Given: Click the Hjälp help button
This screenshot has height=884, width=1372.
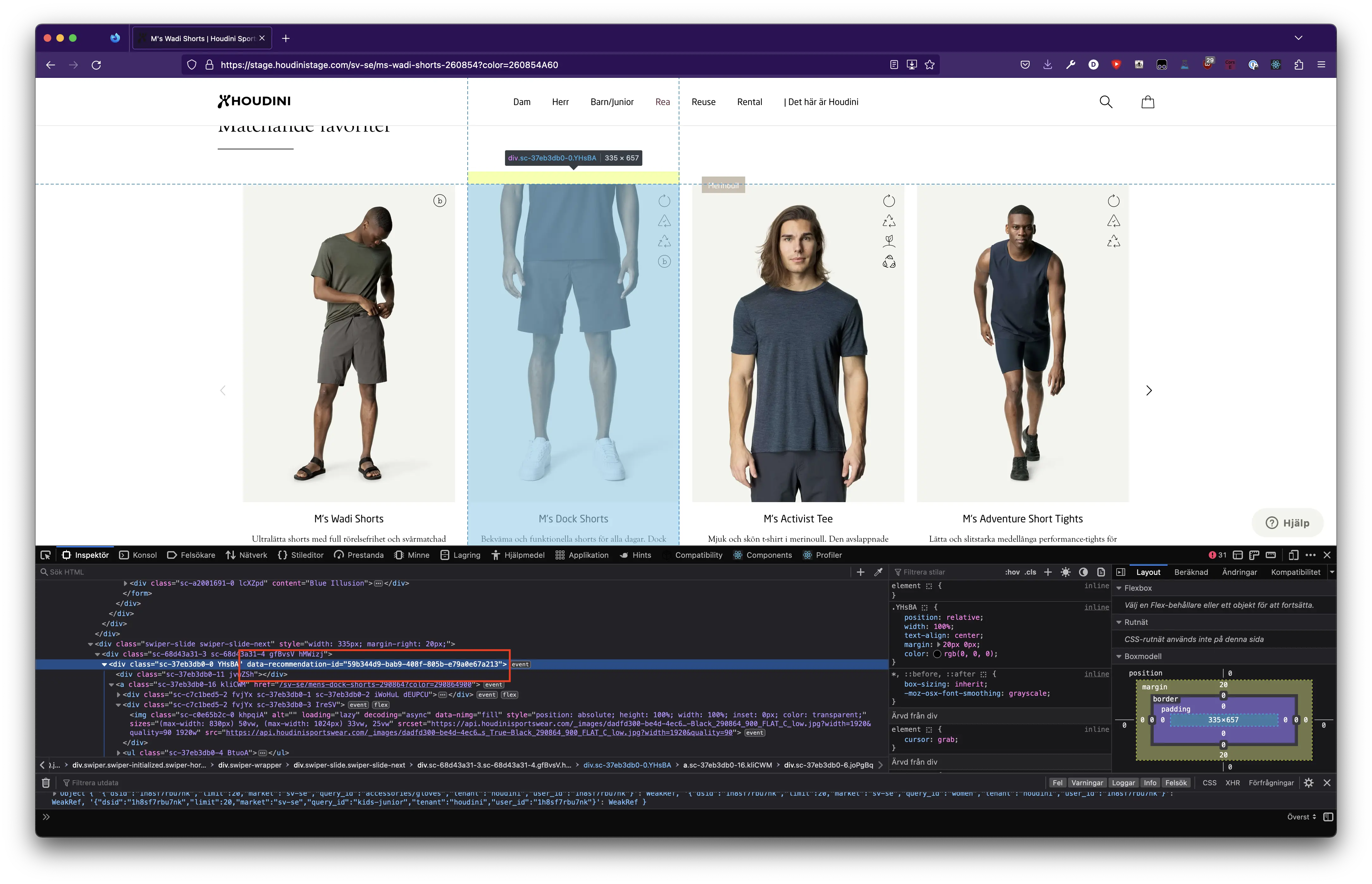Looking at the screenshot, I should pyautogui.click(x=1288, y=522).
